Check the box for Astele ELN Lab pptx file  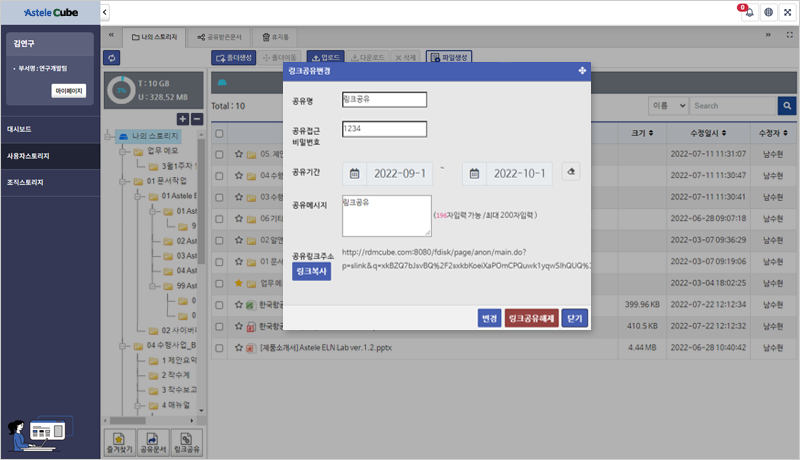point(219,348)
